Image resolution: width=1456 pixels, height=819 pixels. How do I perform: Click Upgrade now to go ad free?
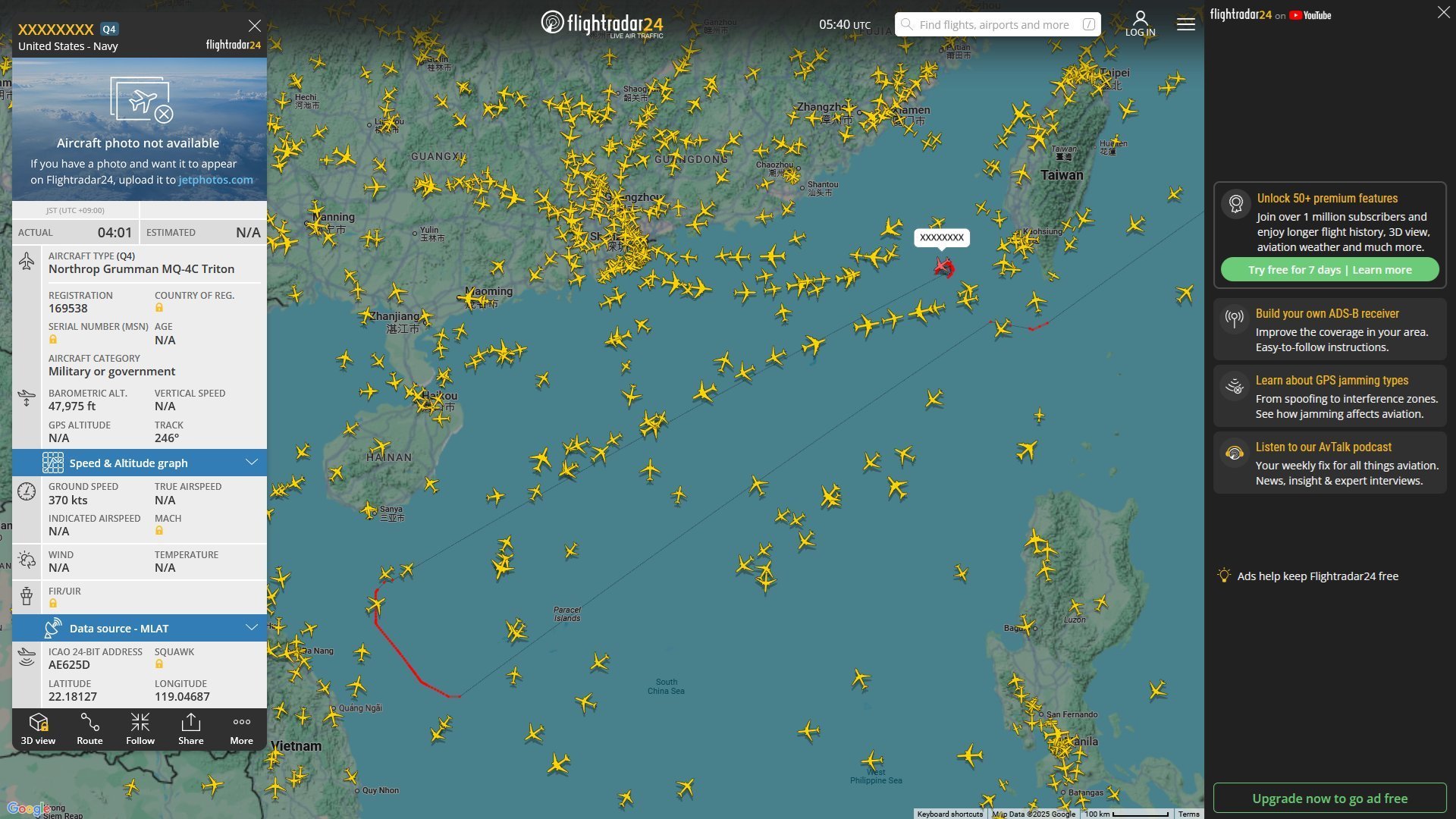1330,799
